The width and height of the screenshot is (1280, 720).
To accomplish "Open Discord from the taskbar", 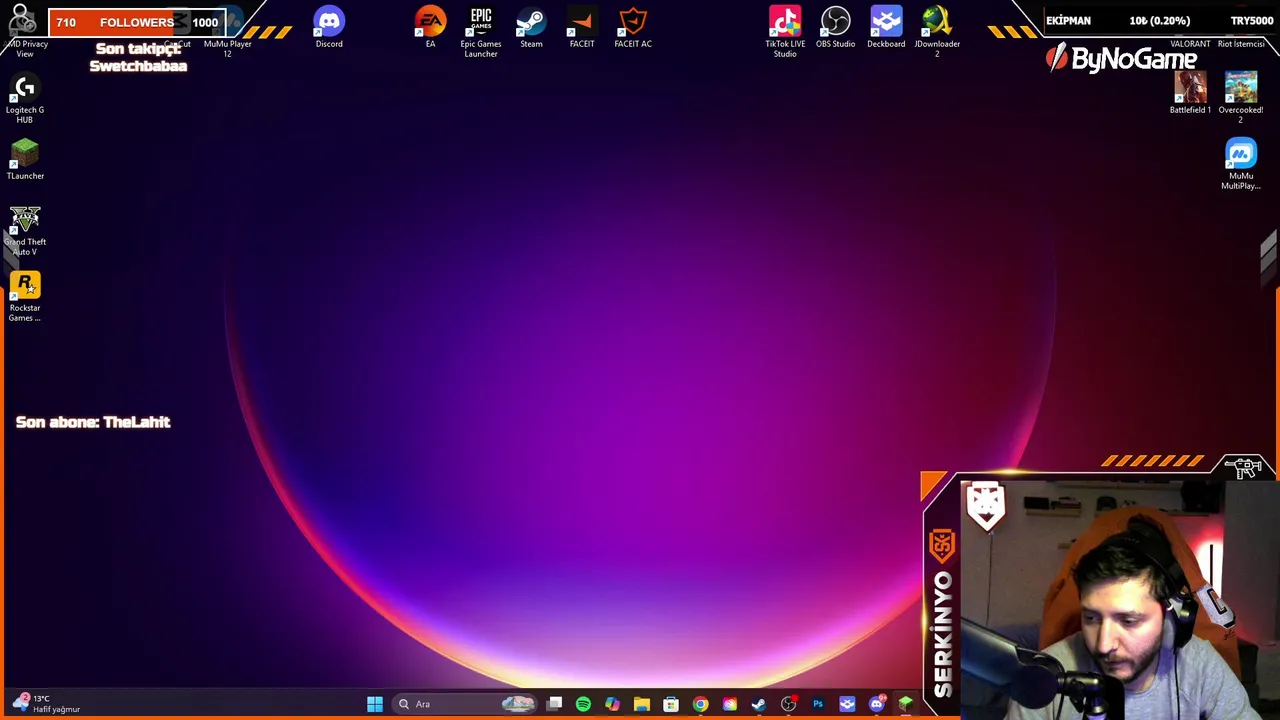I will click(877, 704).
